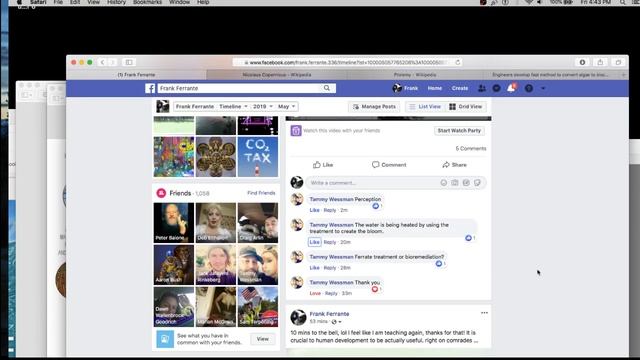Click the Find Friends link
Viewport: 640px width, 360px height.
coord(261,193)
